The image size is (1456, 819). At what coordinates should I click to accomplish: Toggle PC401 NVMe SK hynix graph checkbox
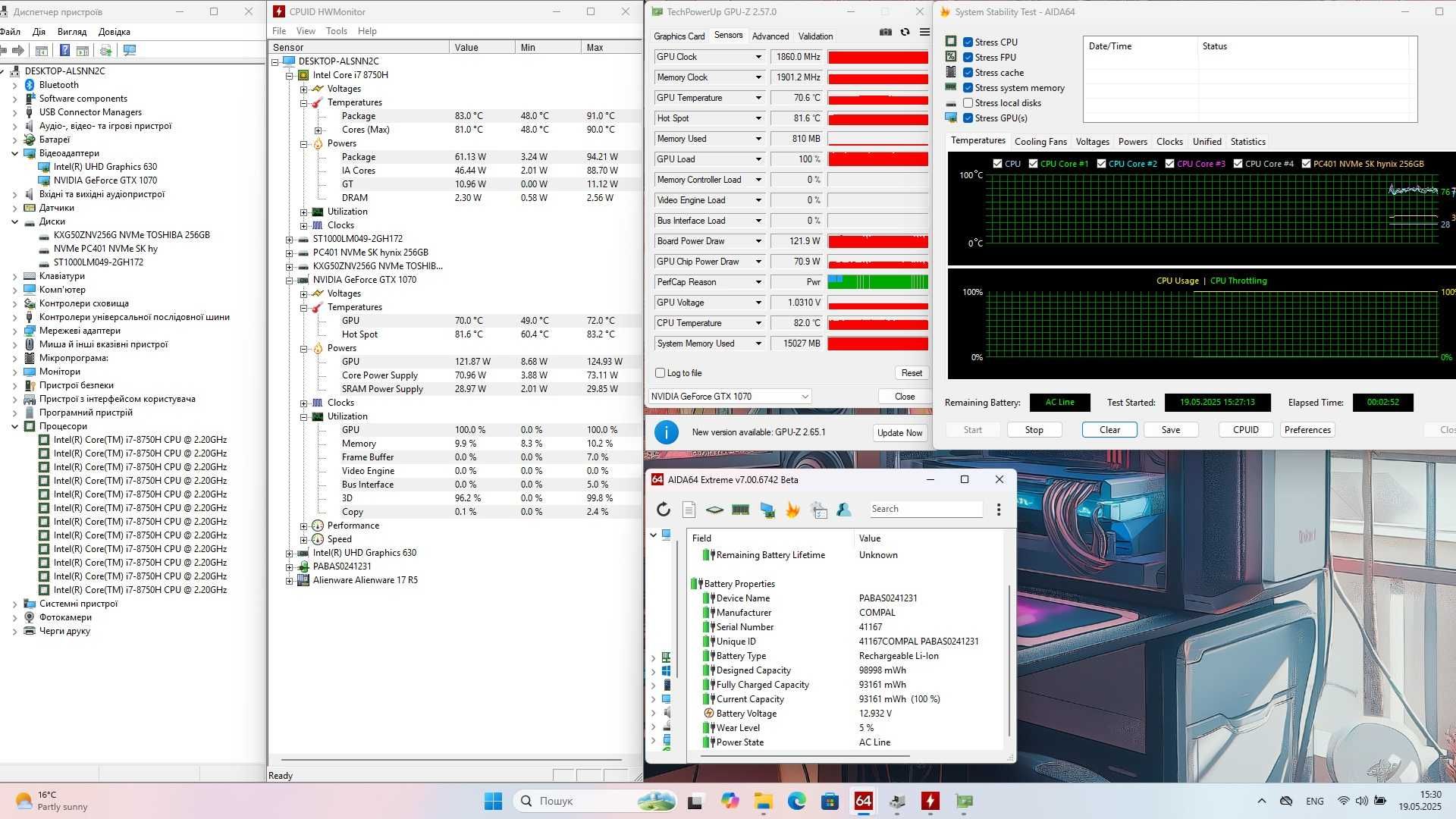click(1306, 164)
